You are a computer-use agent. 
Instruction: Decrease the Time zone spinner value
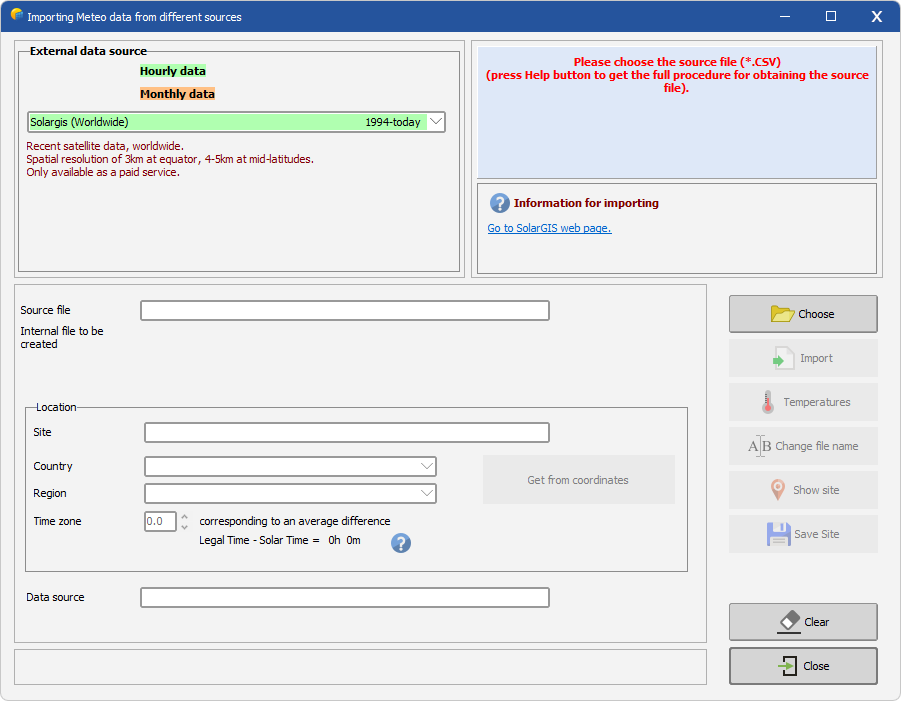(184, 526)
